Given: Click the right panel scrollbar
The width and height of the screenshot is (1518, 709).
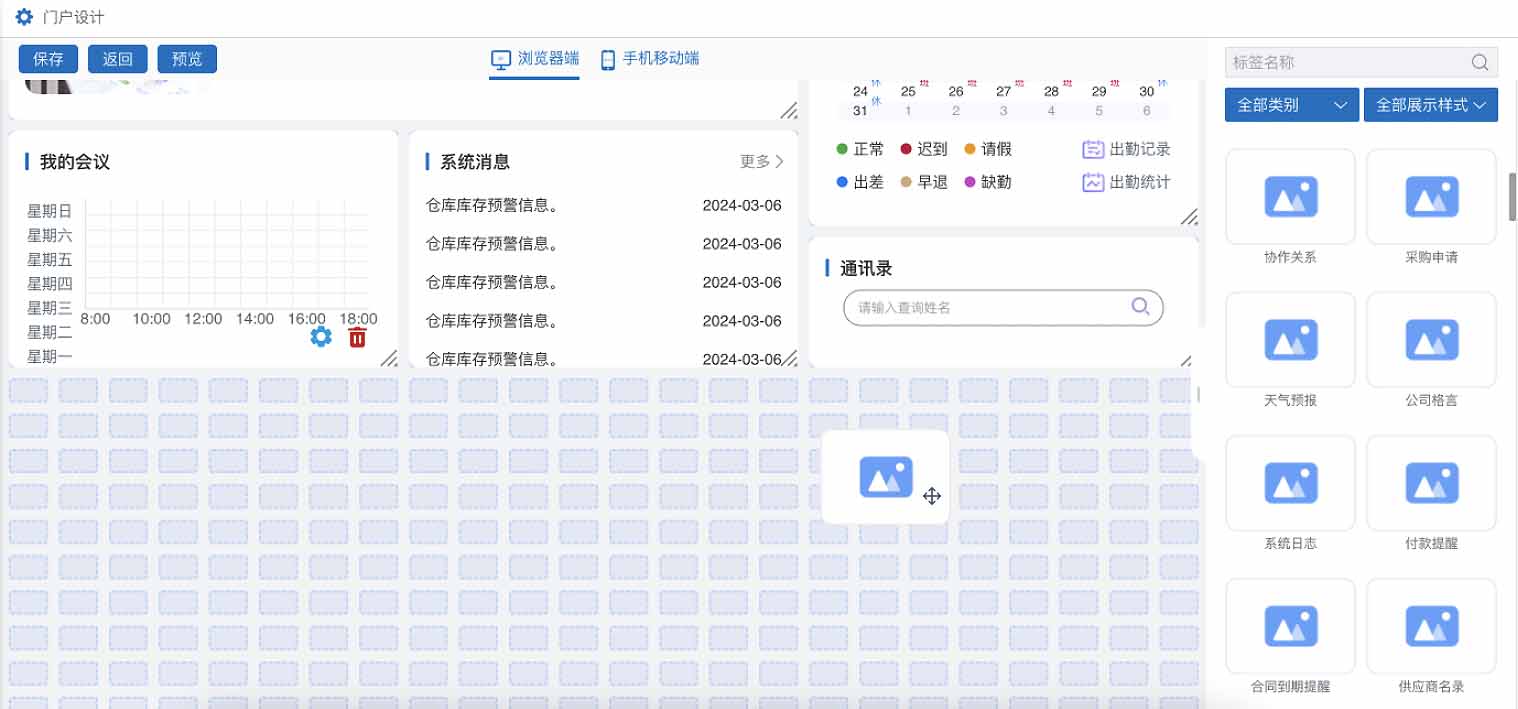Looking at the screenshot, I should pyautogui.click(x=1511, y=195).
